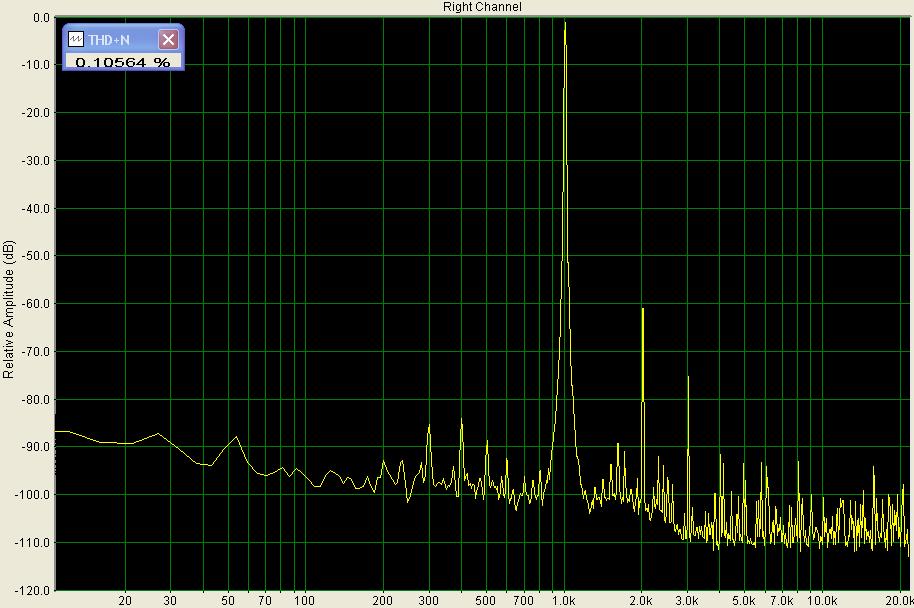Screen dimensions: 914x608
Task: Click the -30.0 amplitude axis label
Action: point(36,160)
